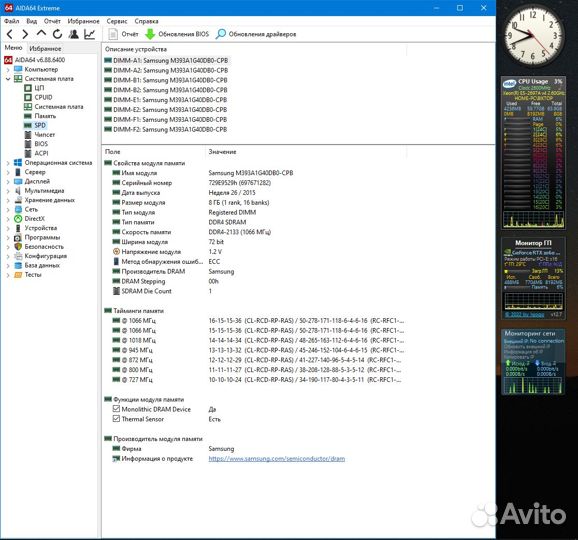This screenshot has width=578, height=540.
Task: Open the Справка menu
Action: (146, 21)
